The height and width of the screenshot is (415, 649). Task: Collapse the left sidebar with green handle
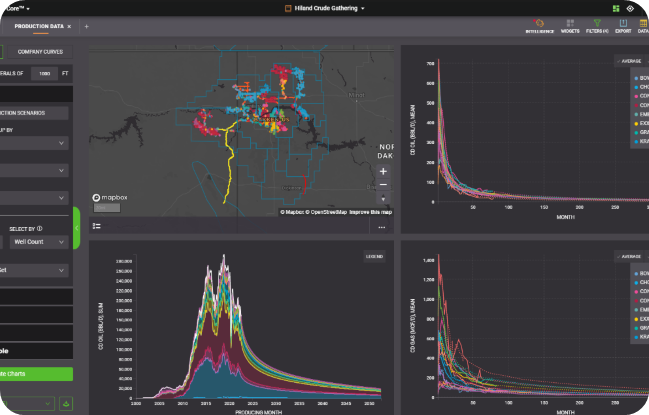pos(77,229)
